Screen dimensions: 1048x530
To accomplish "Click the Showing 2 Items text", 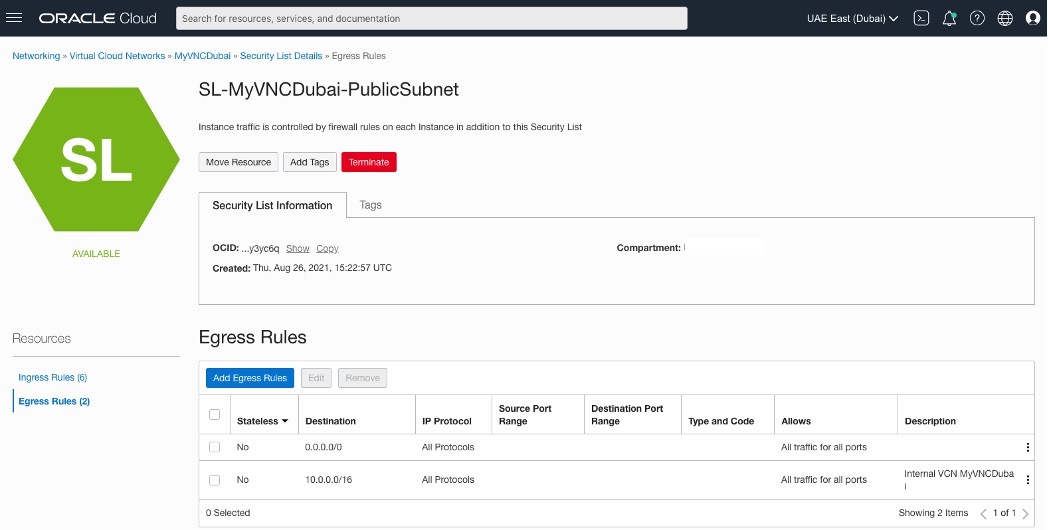I will pyautogui.click(x=933, y=513).
